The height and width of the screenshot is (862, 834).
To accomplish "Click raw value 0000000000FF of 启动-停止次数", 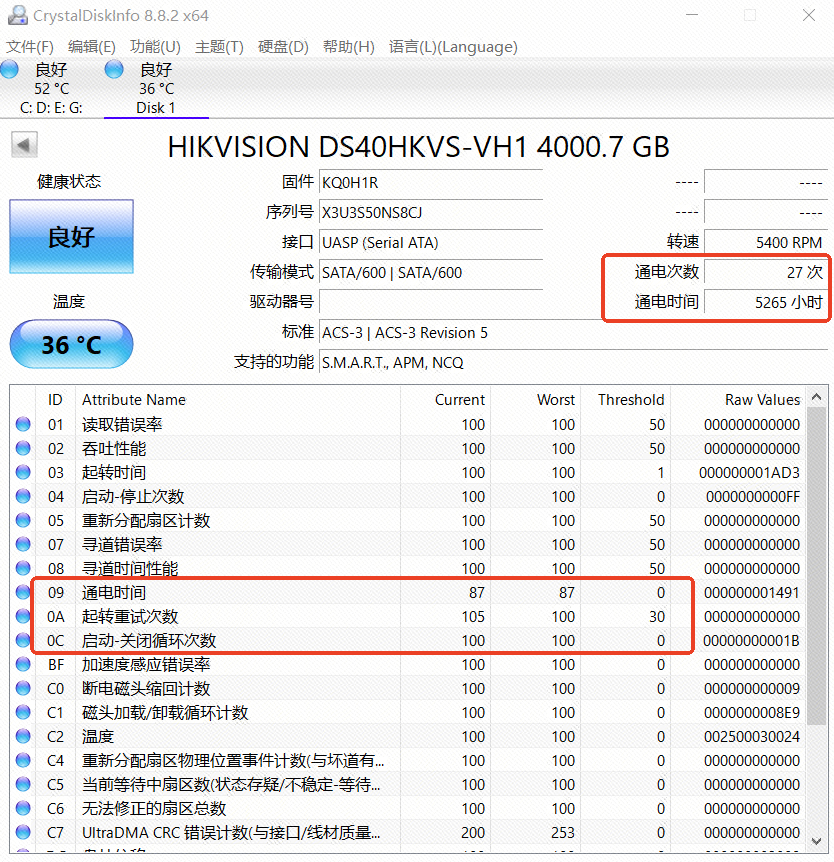I will click(753, 496).
